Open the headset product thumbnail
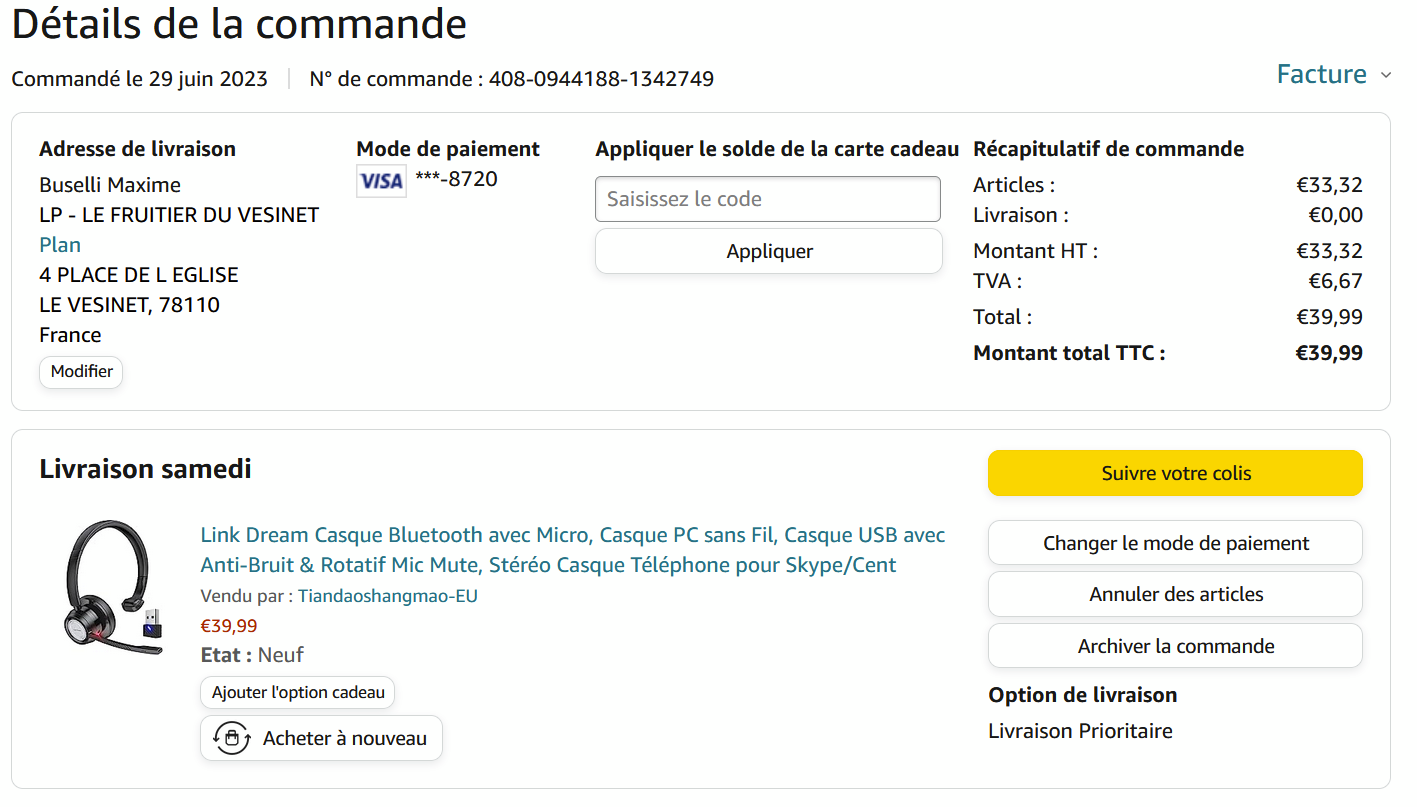Screen dimensions: 1417x807 pyautogui.click(x=111, y=588)
